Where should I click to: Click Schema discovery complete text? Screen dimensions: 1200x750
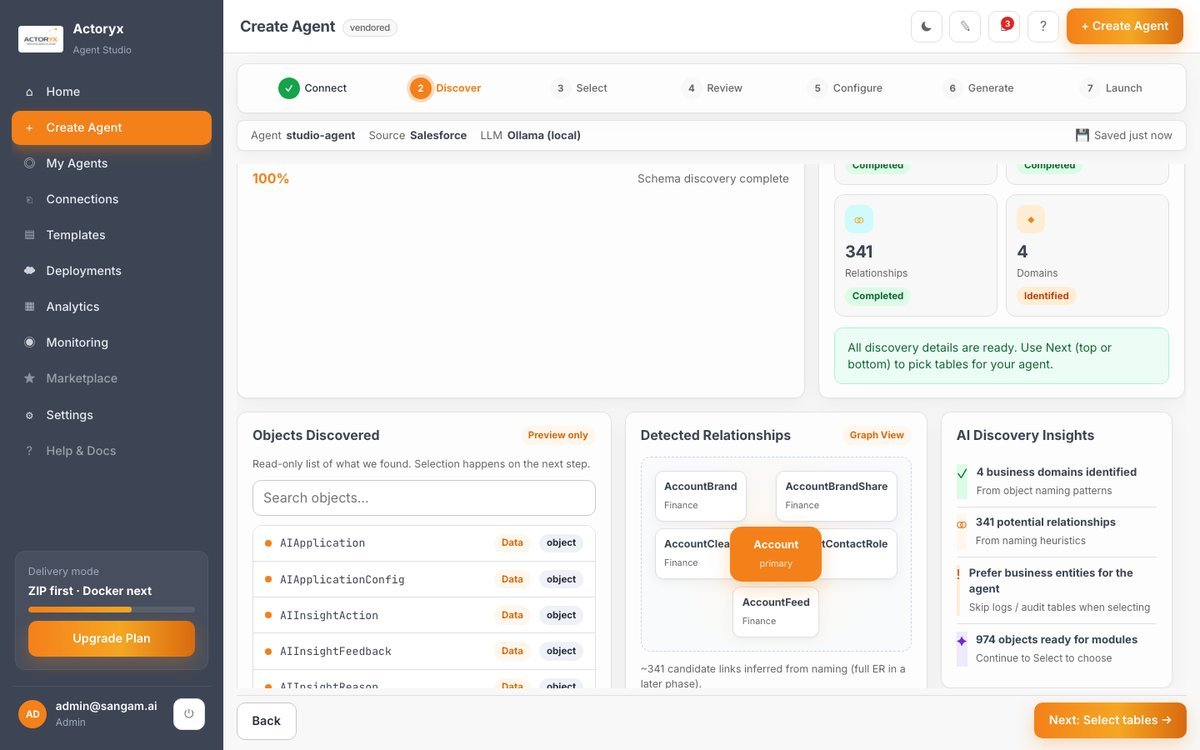(x=713, y=179)
